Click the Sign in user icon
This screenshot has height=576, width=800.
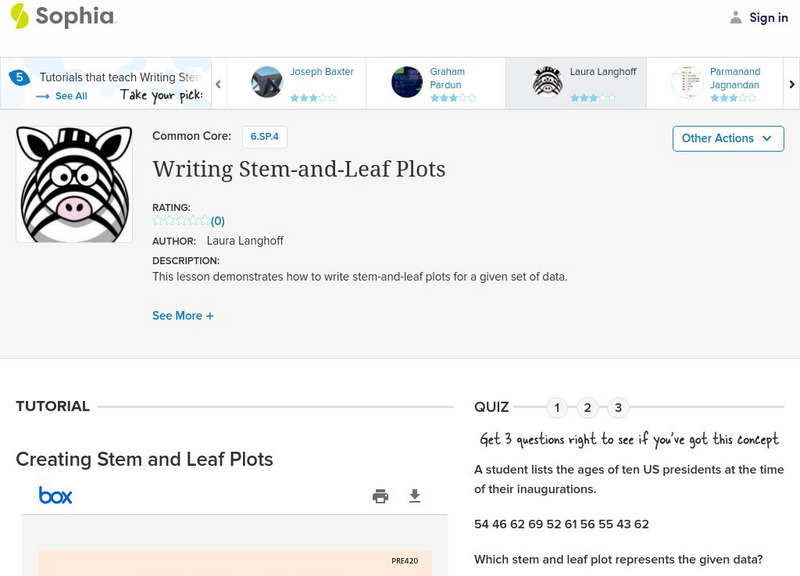pos(736,17)
